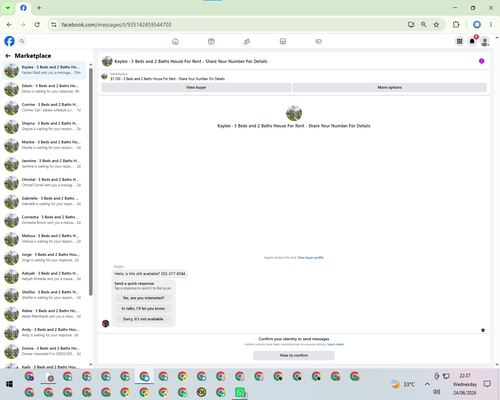The width and height of the screenshot is (500, 400).
Task: Click the conversation list scrollbar
Action: click(91, 182)
